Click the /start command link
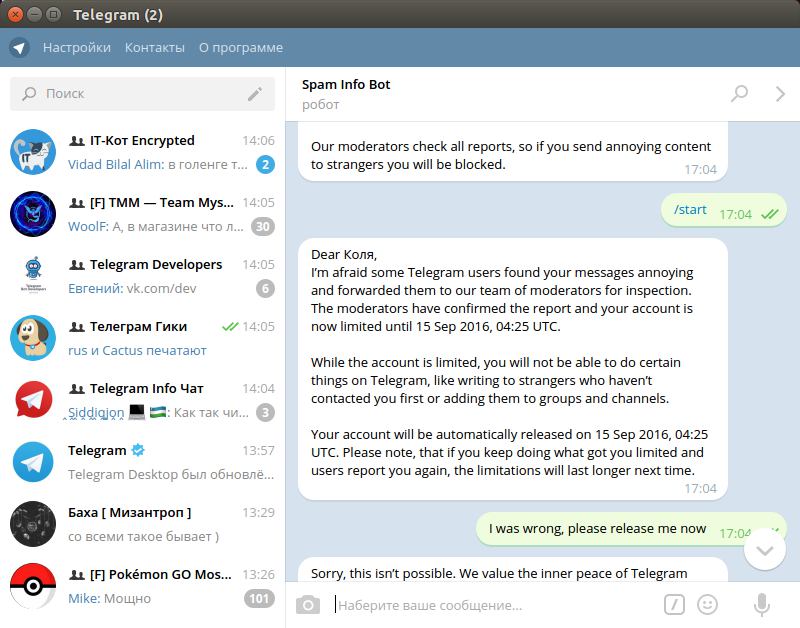Image resolution: width=800 pixels, height=628 pixels. pyautogui.click(x=690, y=210)
